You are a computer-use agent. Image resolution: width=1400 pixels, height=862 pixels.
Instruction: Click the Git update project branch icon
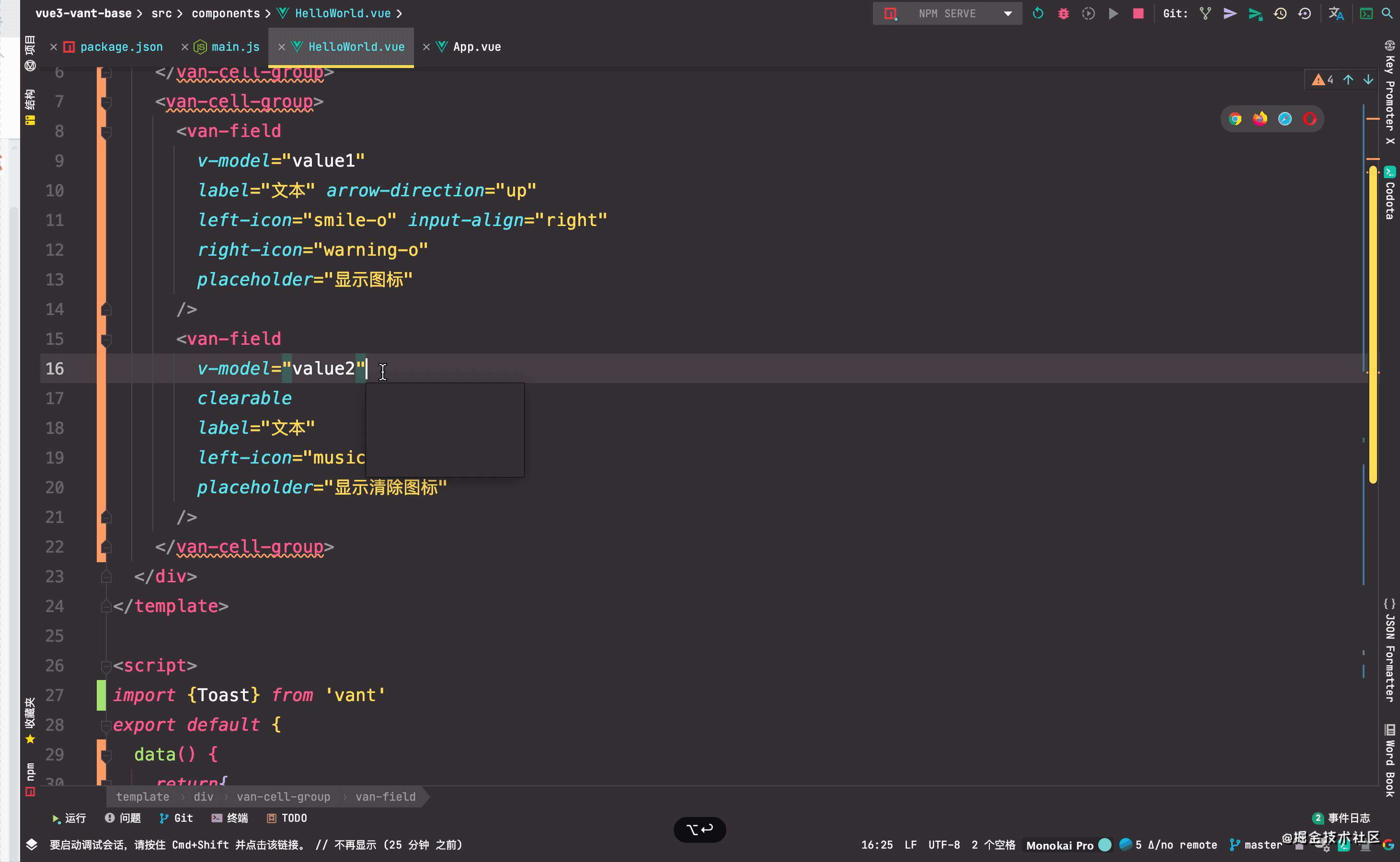(1205, 13)
